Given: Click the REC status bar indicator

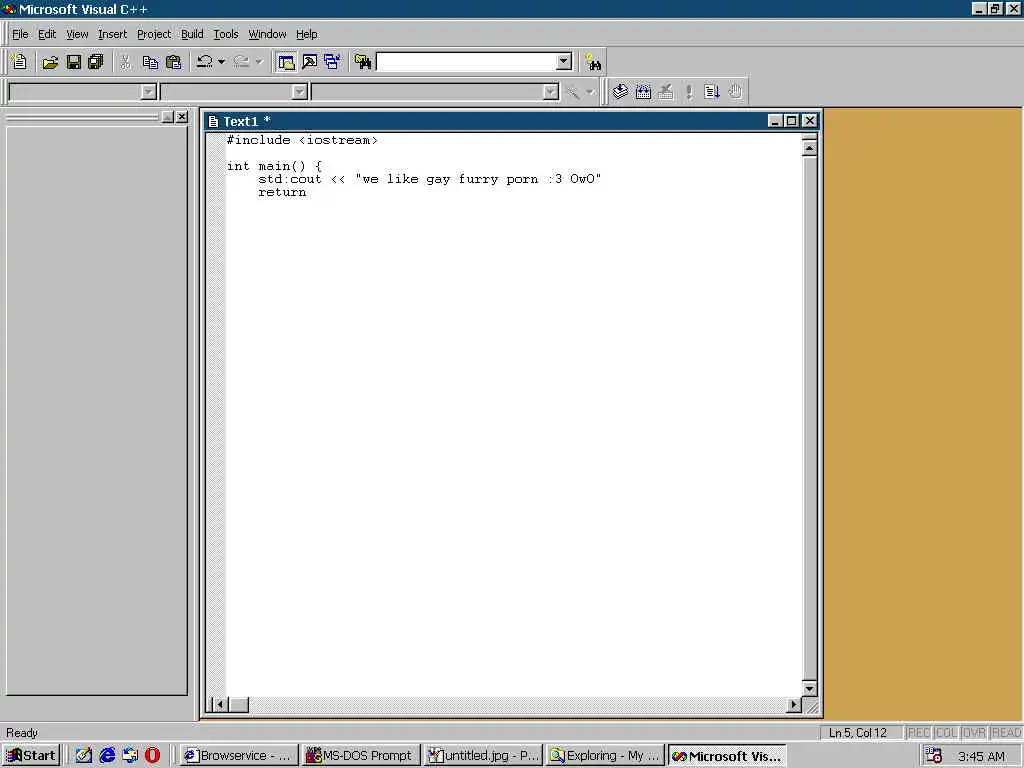Looking at the screenshot, I should (x=919, y=733).
